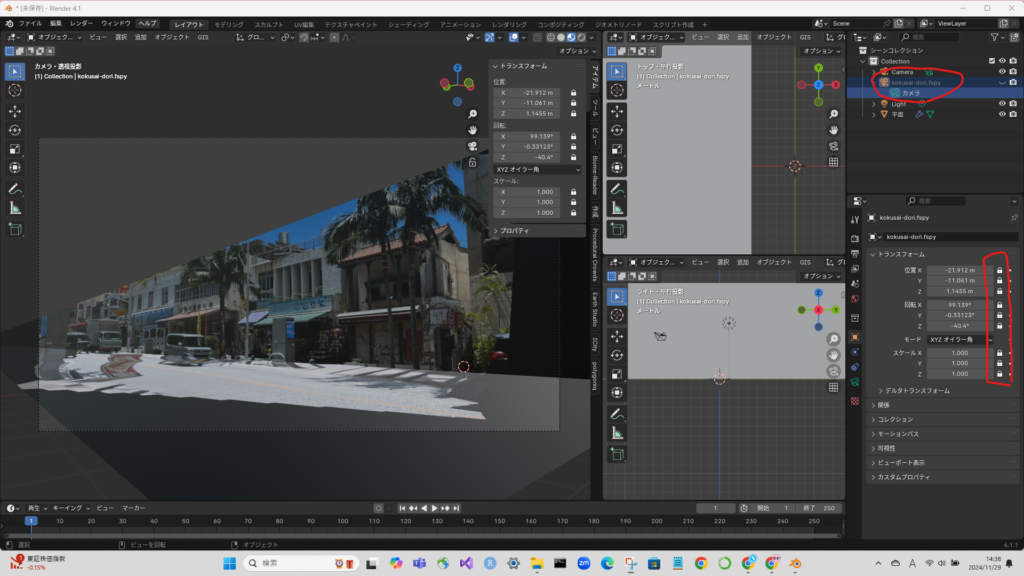This screenshot has height=576, width=1024.
Task: Select the カメラ item in the outliner
Action: pos(911,93)
